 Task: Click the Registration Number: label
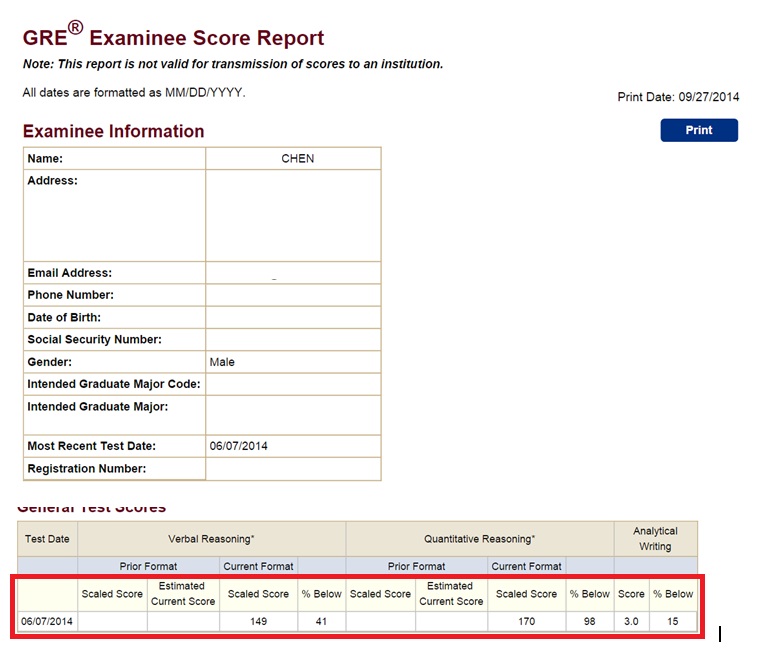(x=87, y=469)
